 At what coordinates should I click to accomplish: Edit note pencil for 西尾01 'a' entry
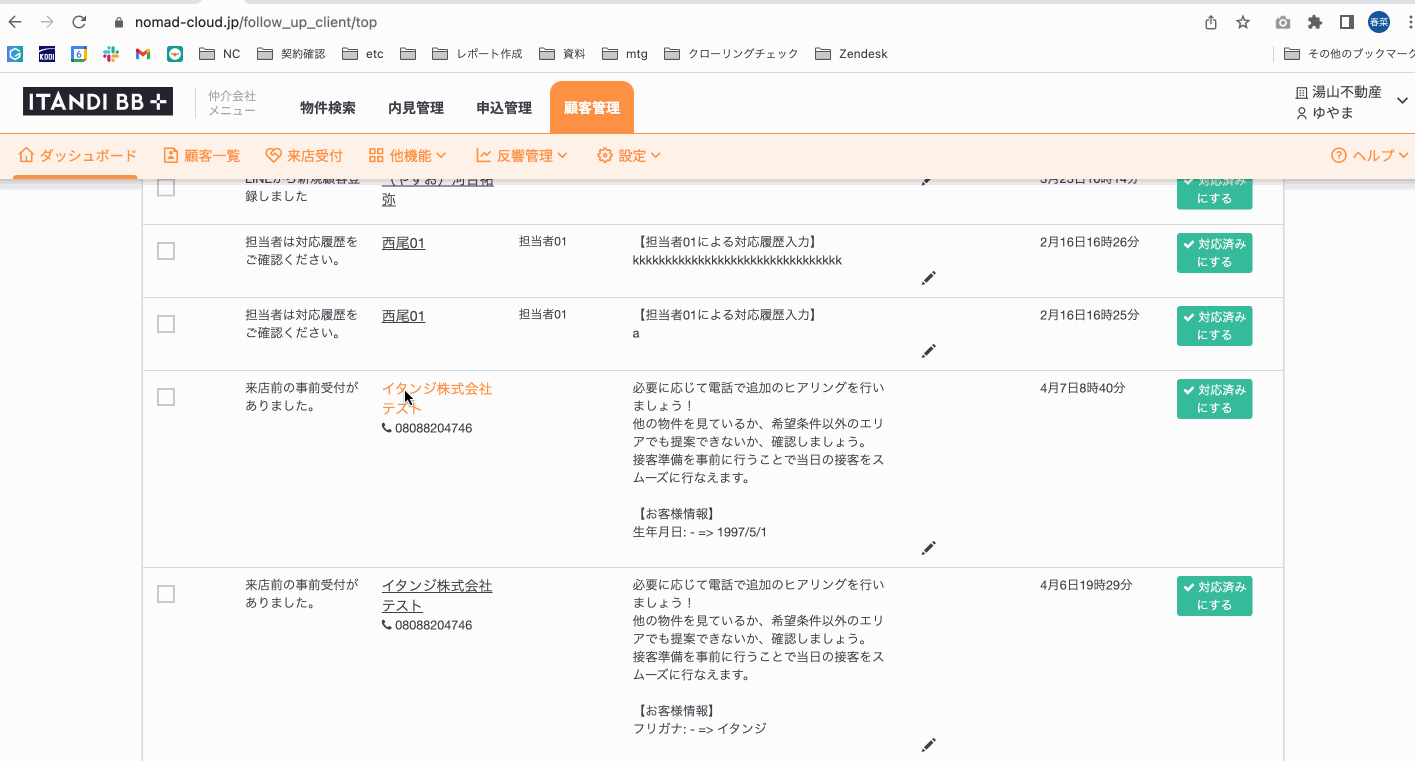point(929,351)
